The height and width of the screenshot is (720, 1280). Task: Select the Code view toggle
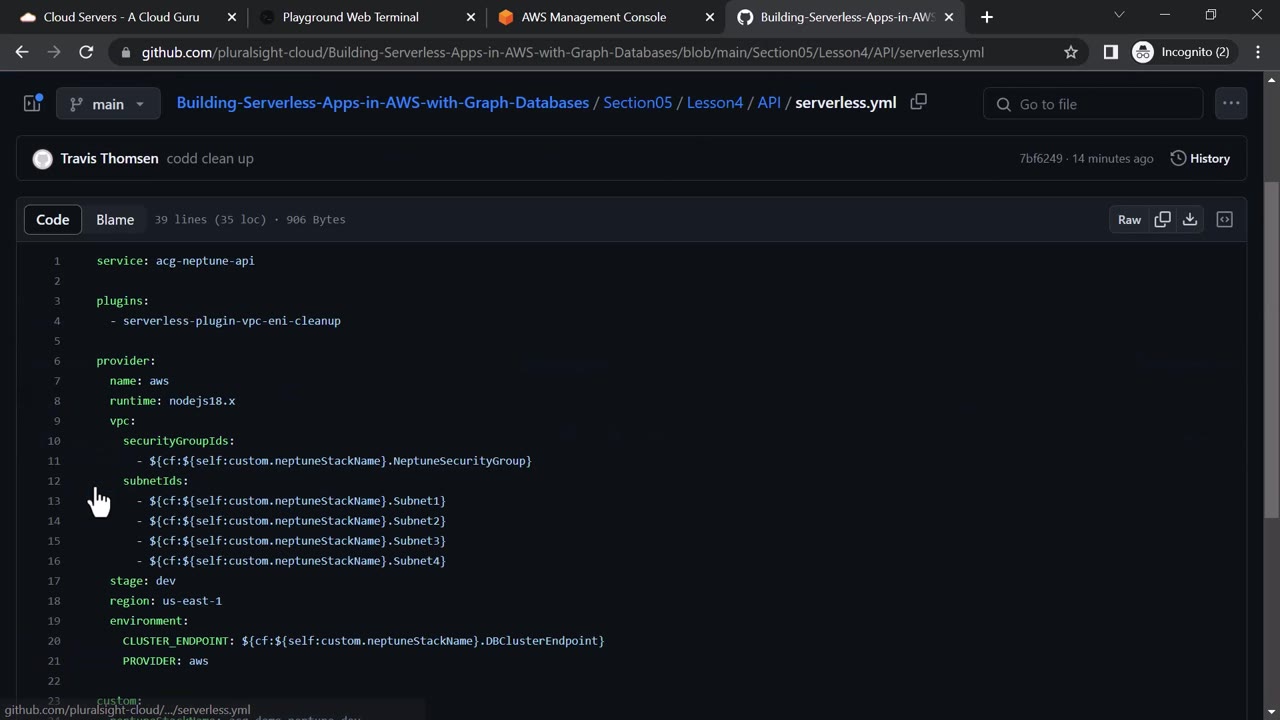click(x=53, y=220)
